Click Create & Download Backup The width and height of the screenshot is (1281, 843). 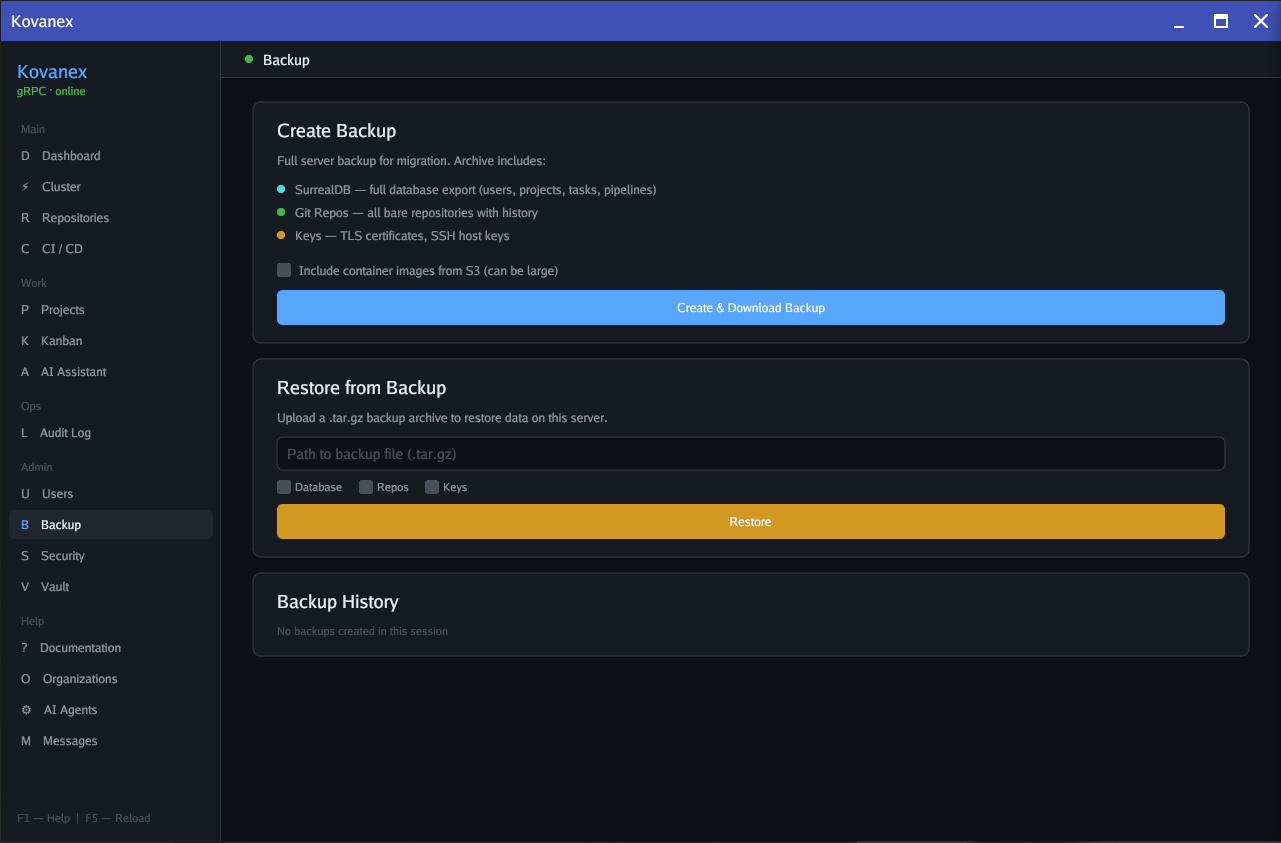(x=750, y=307)
